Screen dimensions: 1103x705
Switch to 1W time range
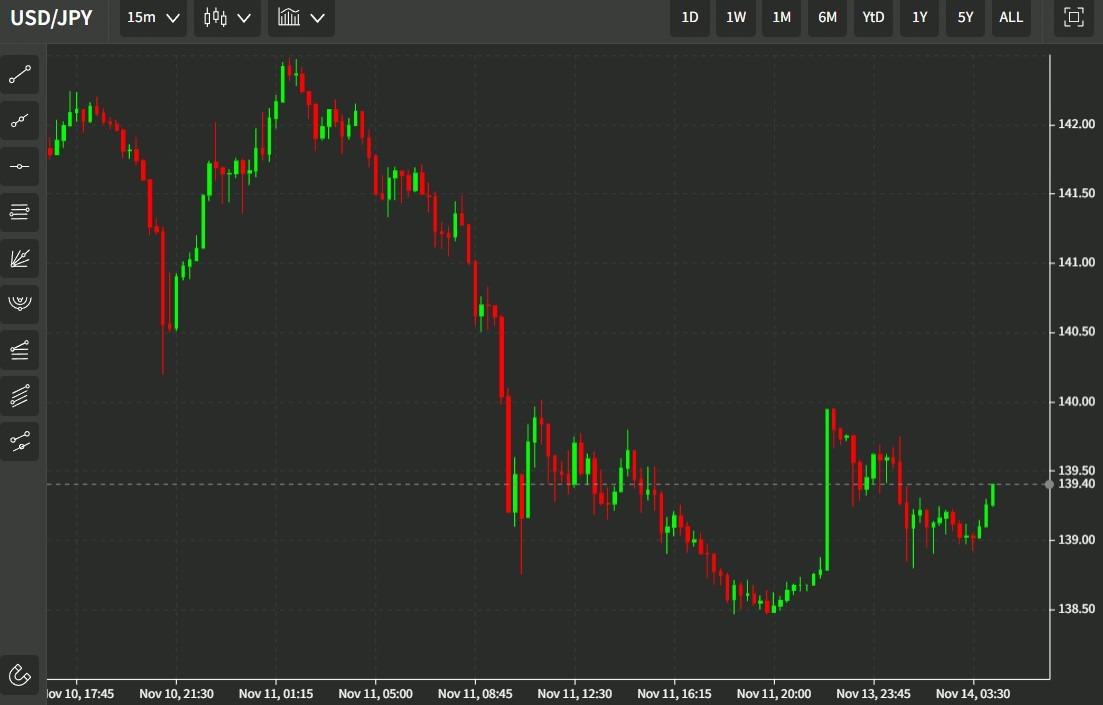point(736,18)
